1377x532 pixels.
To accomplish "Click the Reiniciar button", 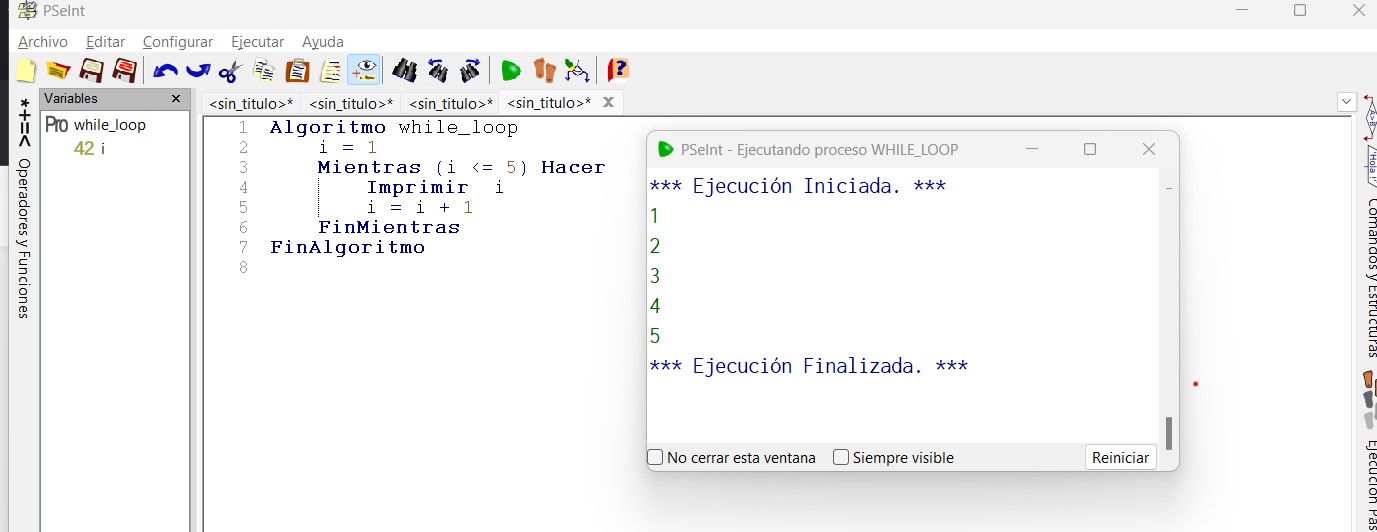I will (1120, 457).
